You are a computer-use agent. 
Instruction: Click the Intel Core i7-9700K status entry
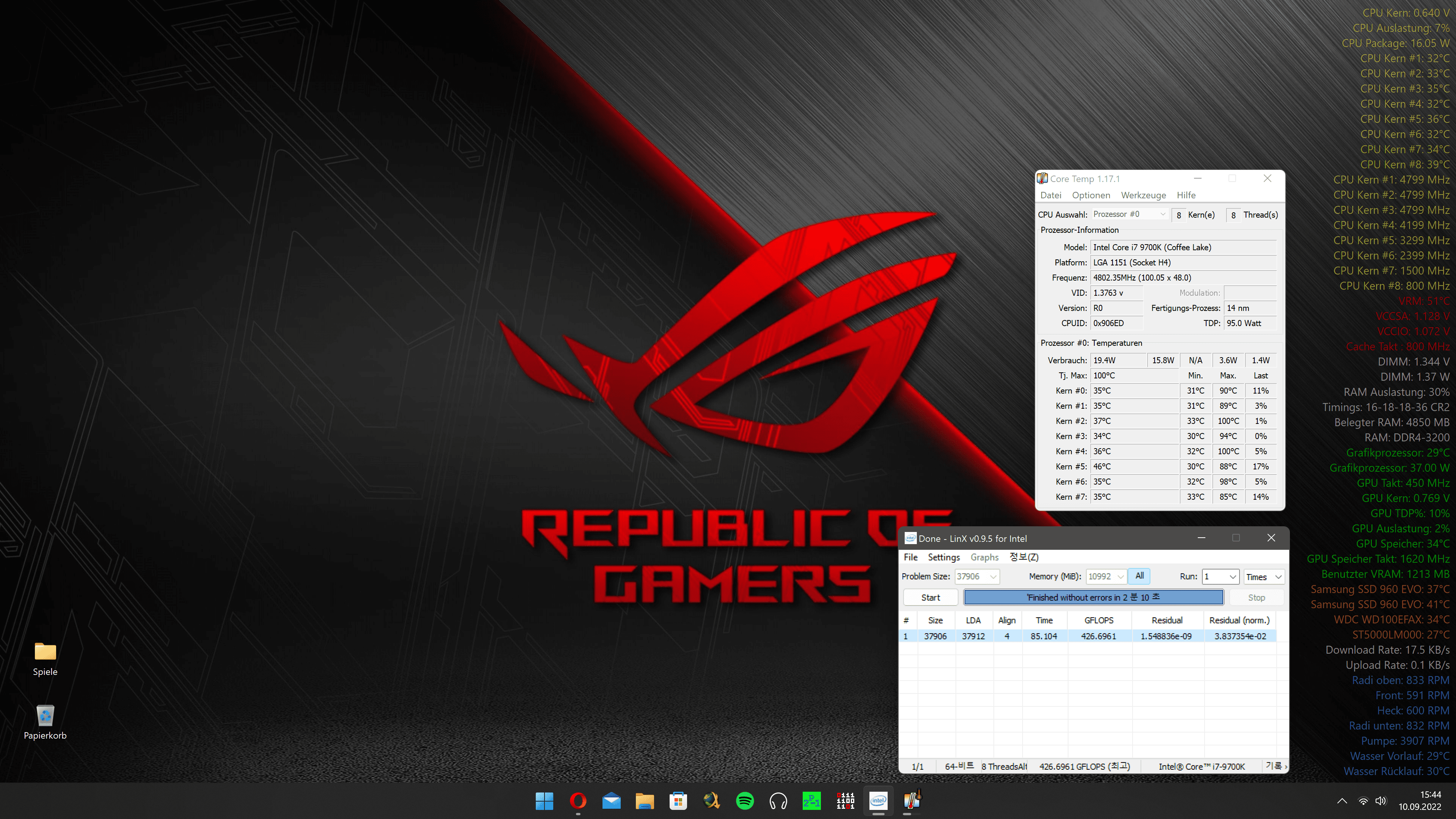point(1202,767)
